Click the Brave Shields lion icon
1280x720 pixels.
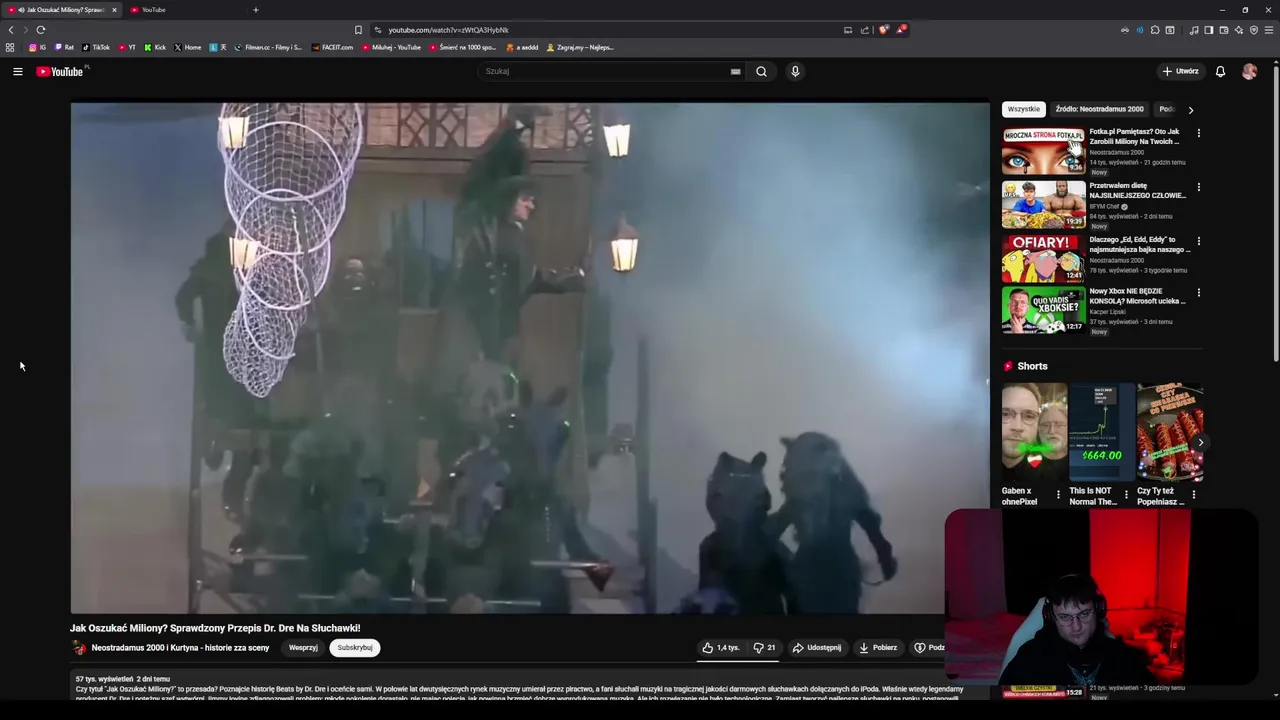(x=883, y=30)
